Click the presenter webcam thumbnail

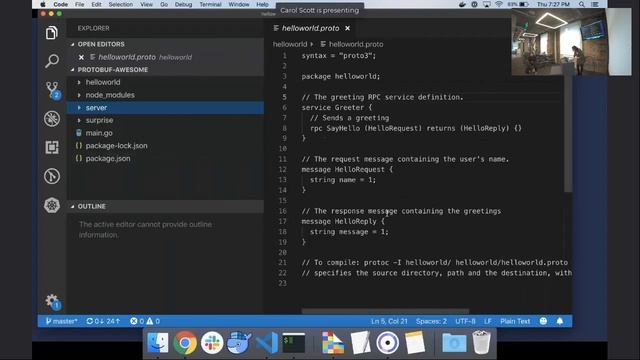(571, 42)
